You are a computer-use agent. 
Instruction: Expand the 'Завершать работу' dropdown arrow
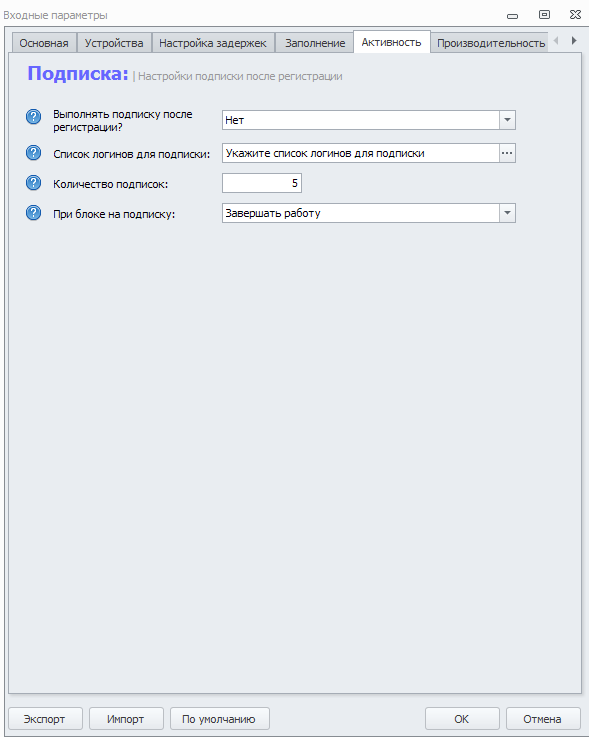pos(507,213)
